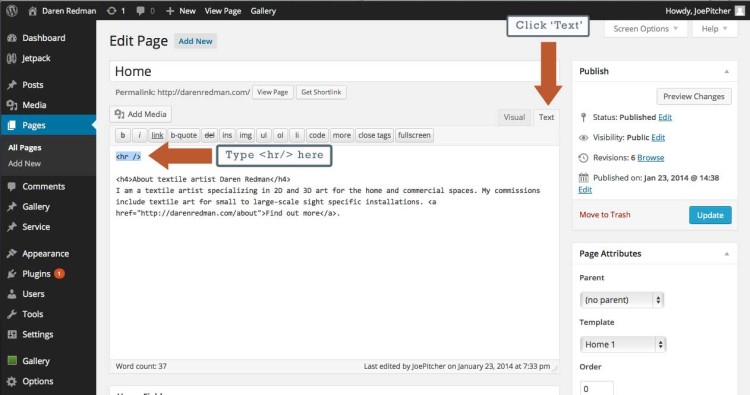Image resolution: width=750 pixels, height=395 pixels.
Task: Click the fullscreen editor button
Action: 414,135
